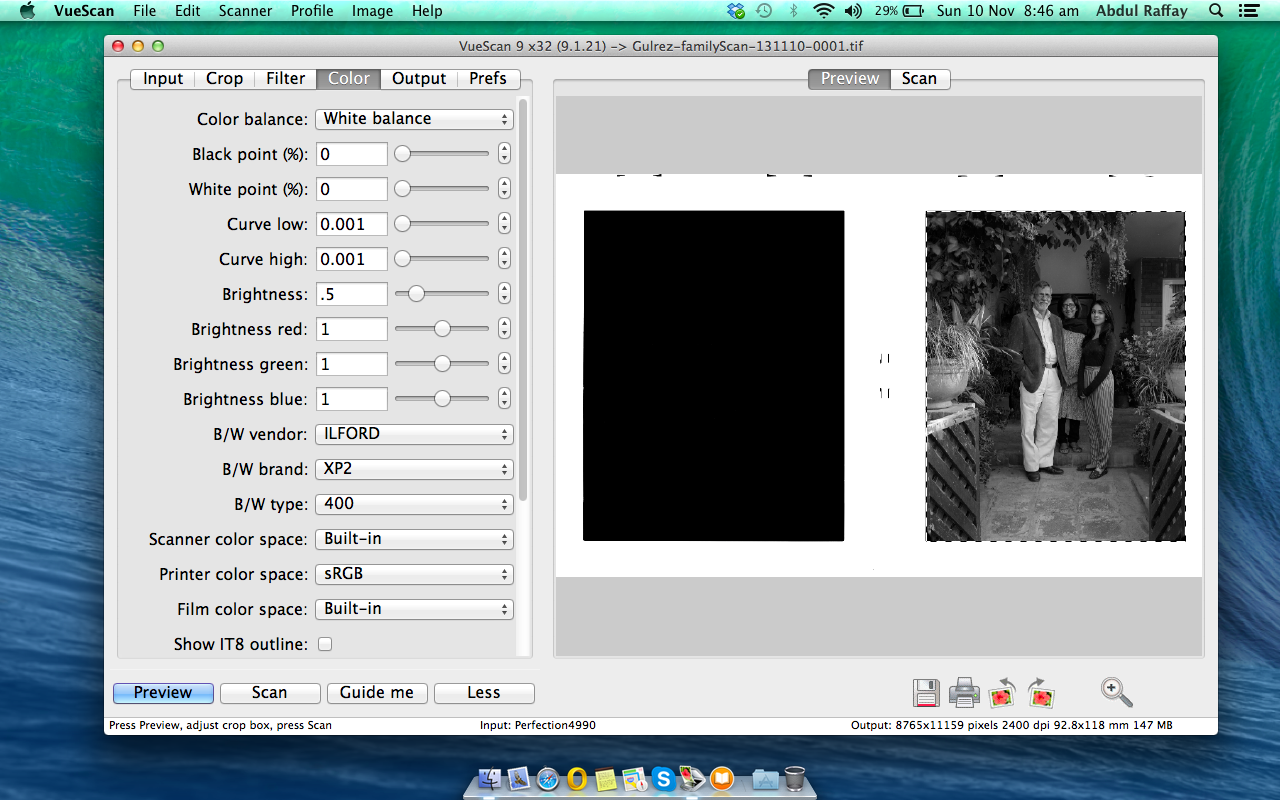Viewport: 1280px width, 800px height.
Task: Click the save floppy disk icon
Action: pos(926,692)
